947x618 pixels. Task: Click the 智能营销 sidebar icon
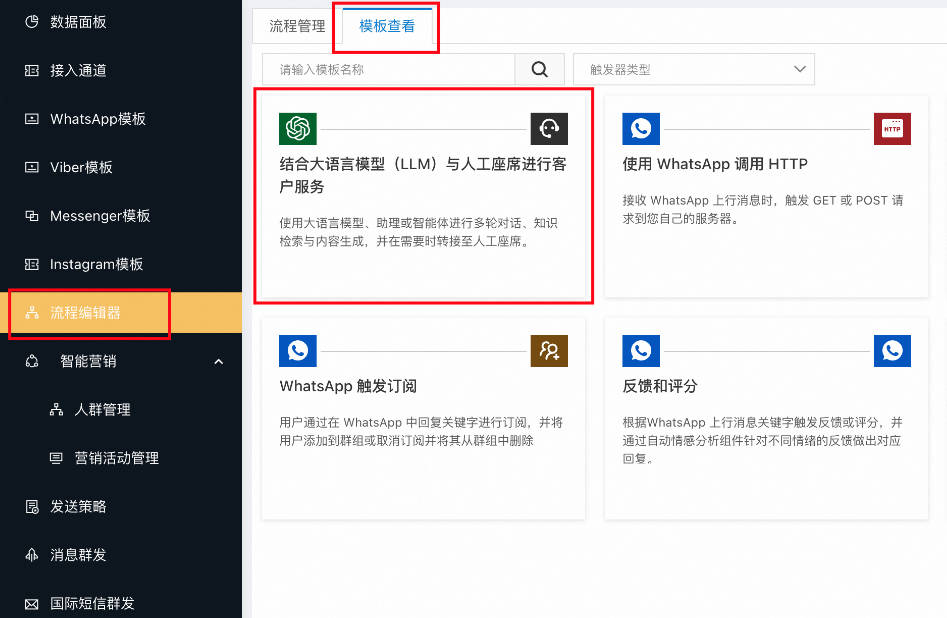pos(31,361)
